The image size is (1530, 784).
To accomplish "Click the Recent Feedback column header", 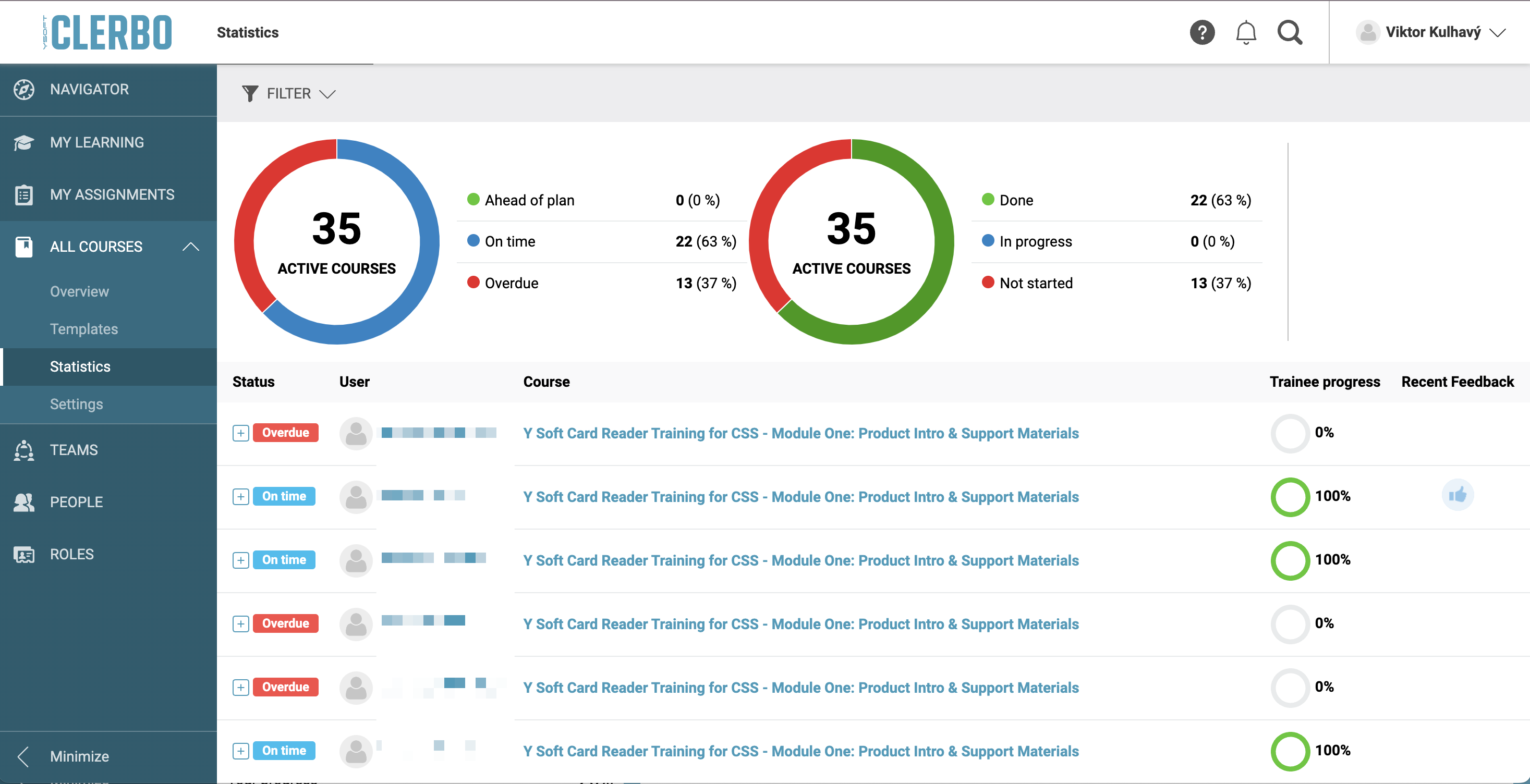I will click(x=1458, y=382).
